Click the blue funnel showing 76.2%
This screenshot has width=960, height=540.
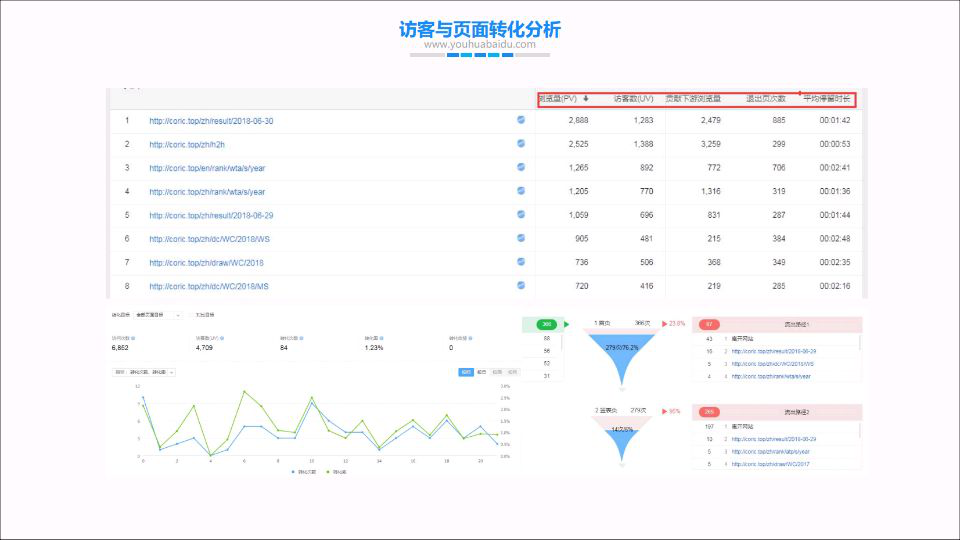click(x=621, y=350)
